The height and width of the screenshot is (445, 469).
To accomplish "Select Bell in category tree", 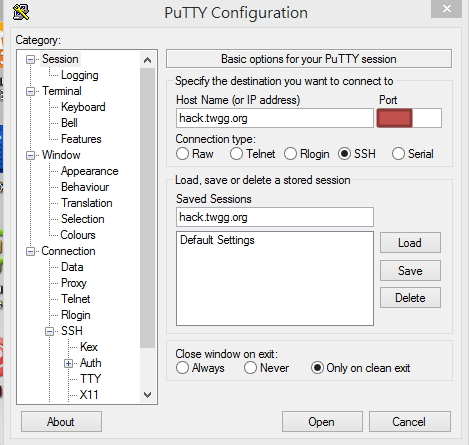I will click(69, 123).
